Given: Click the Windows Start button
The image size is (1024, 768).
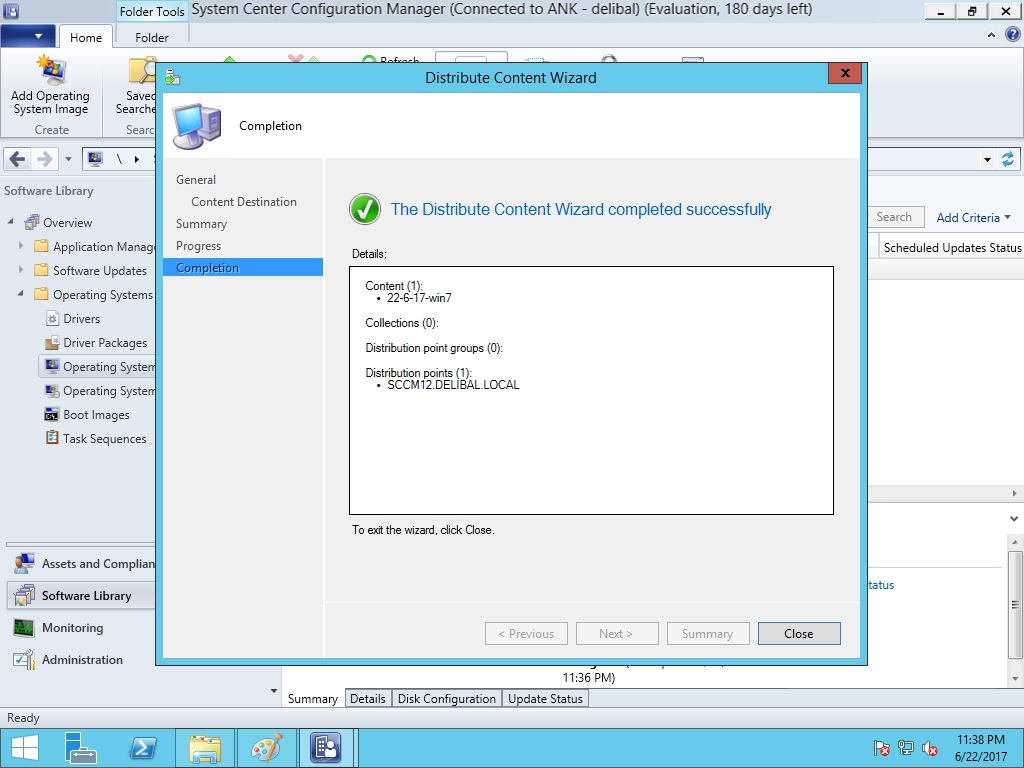Looking at the screenshot, I should 24,748.
